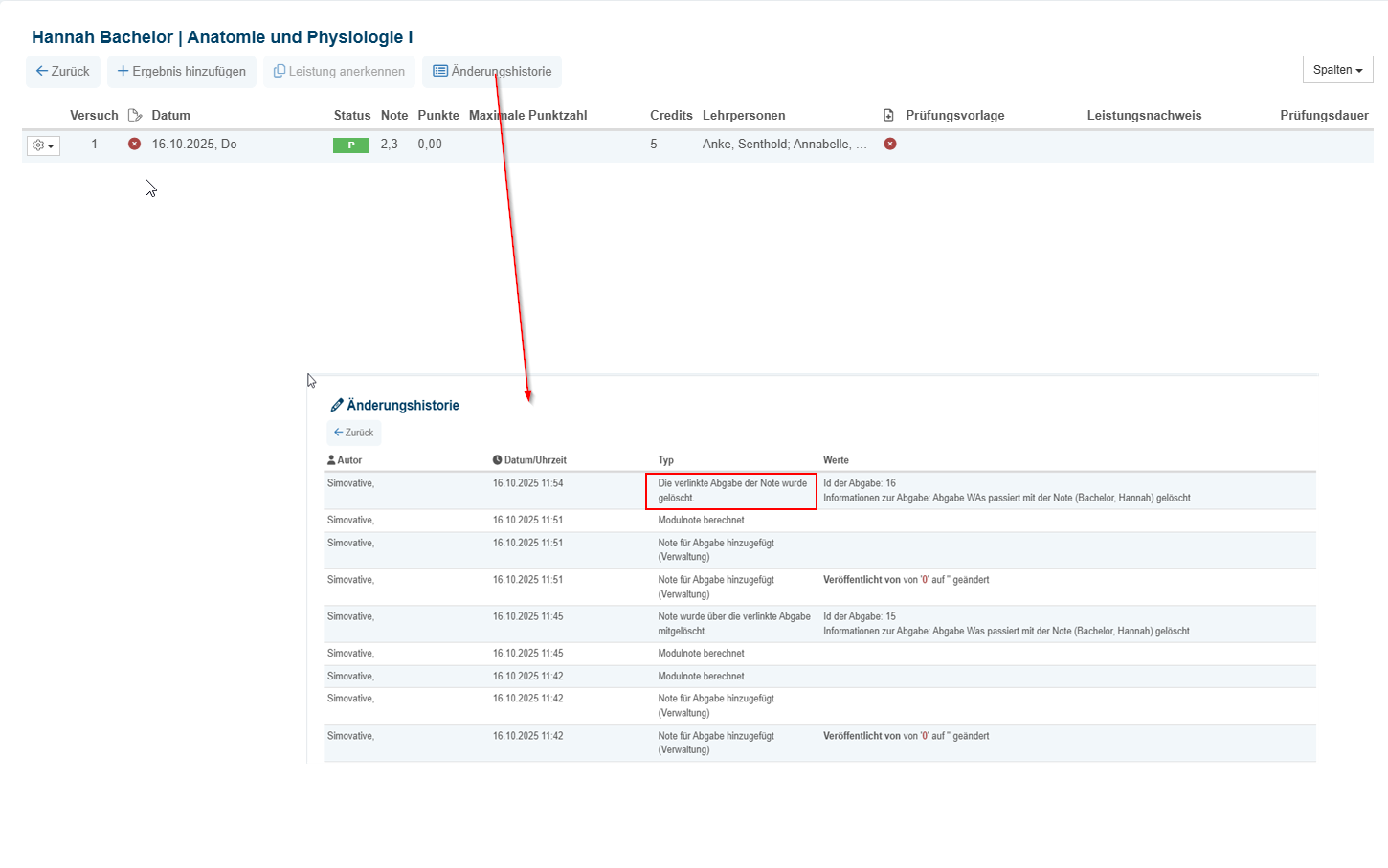
Task: Click the Status column header
Action: coord(352,115)
